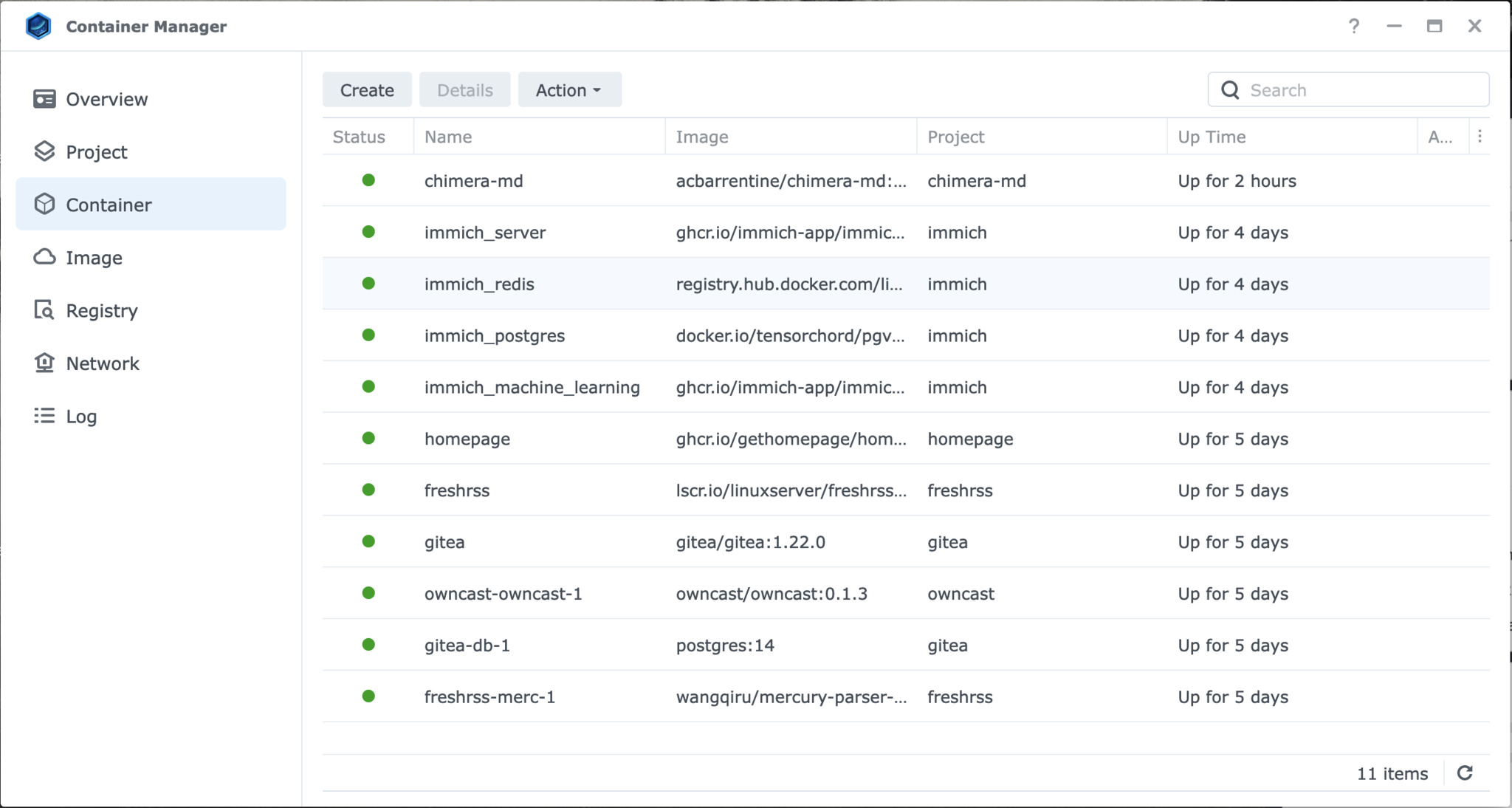Click the Details button

click(x=464, y=90)
